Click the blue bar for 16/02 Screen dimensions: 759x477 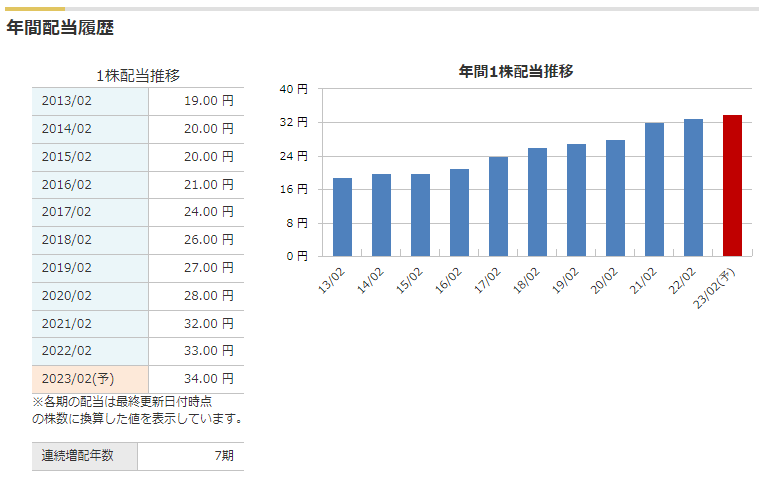point(459,213)
